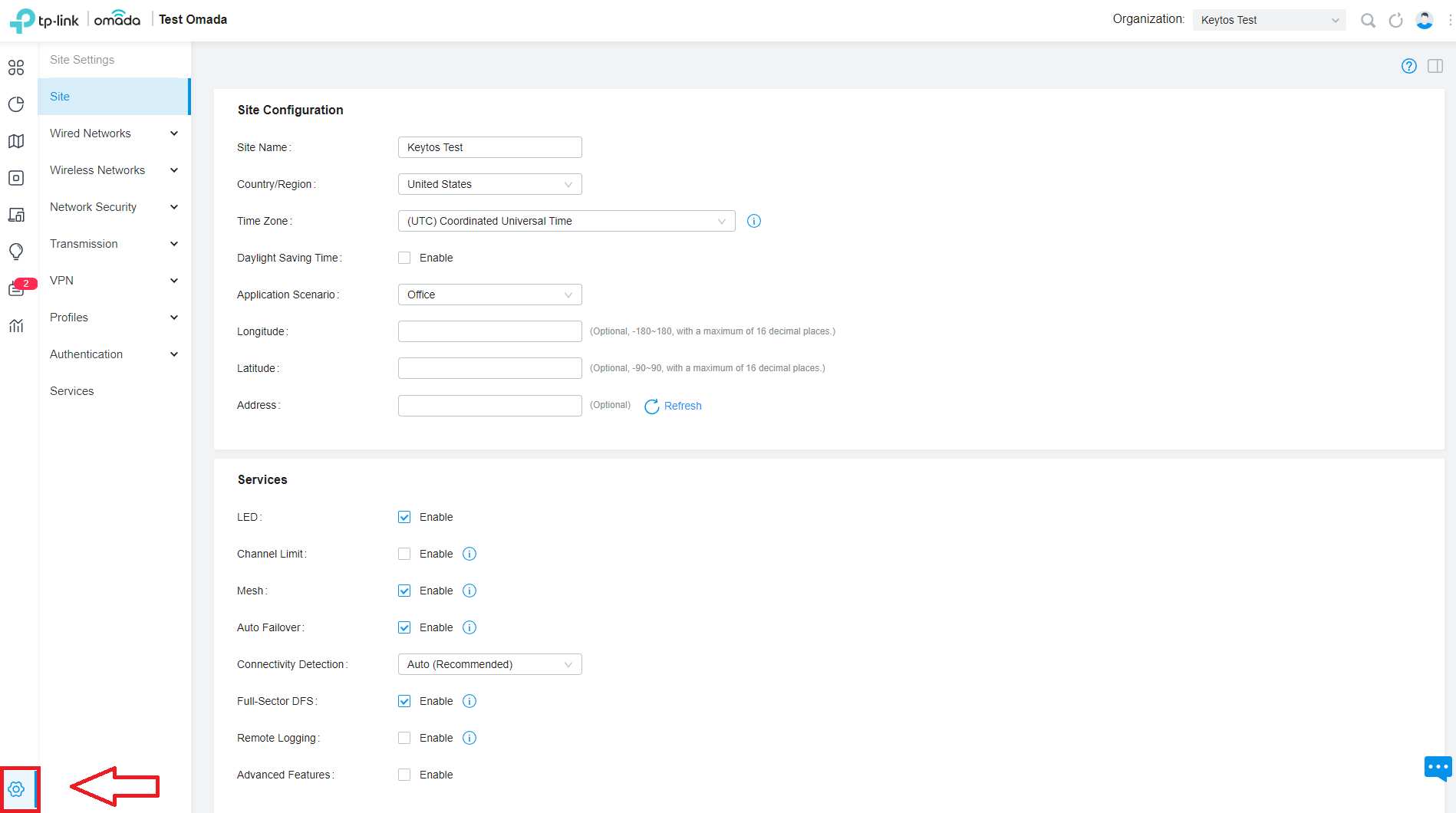Image resolution: width=1456 pixels, height=813 pixels.
Task: Open the more options dots in top bar
Action: pyautogui.click(x=1450, y=21)
